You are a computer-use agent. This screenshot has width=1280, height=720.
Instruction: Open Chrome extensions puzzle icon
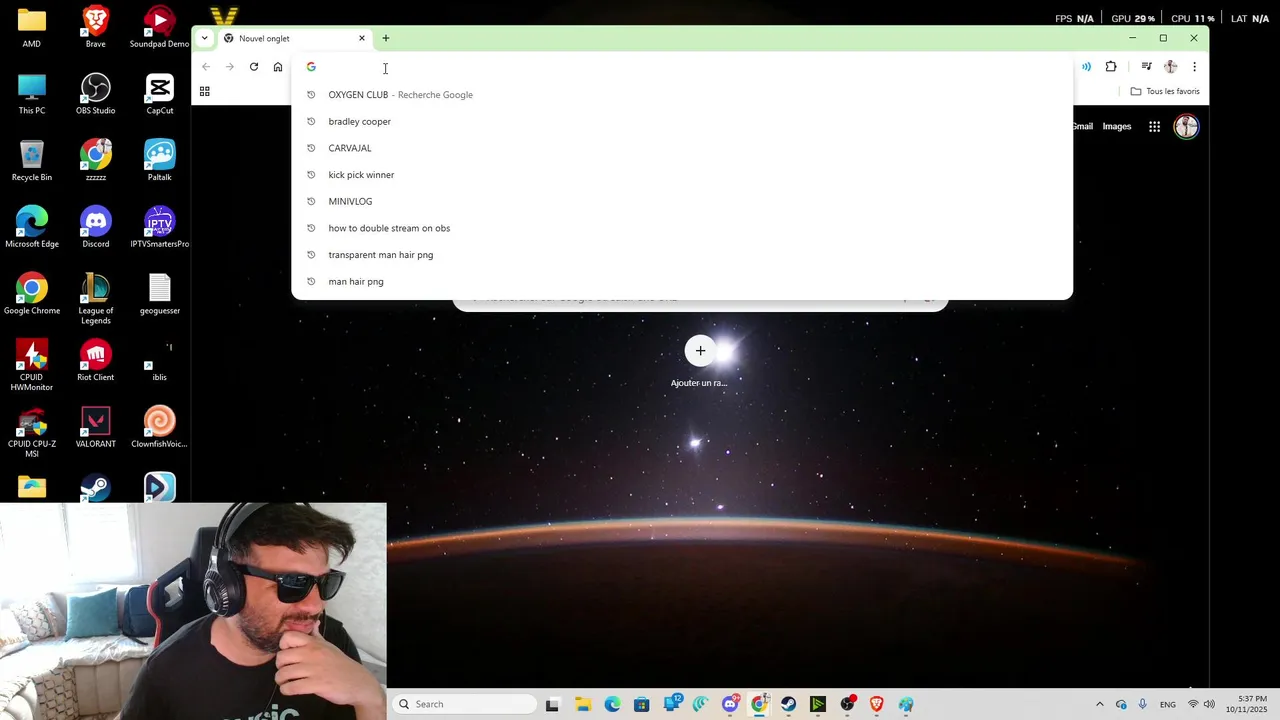1111,67
